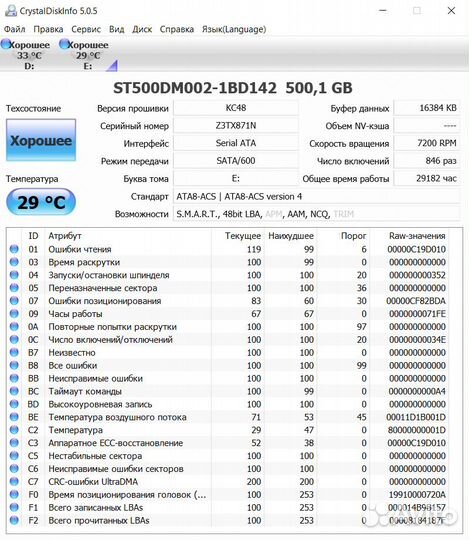Click status icon for C5 Нестабильные сектора
This screenshot has width=469, height=540.
tap(14, 456)
